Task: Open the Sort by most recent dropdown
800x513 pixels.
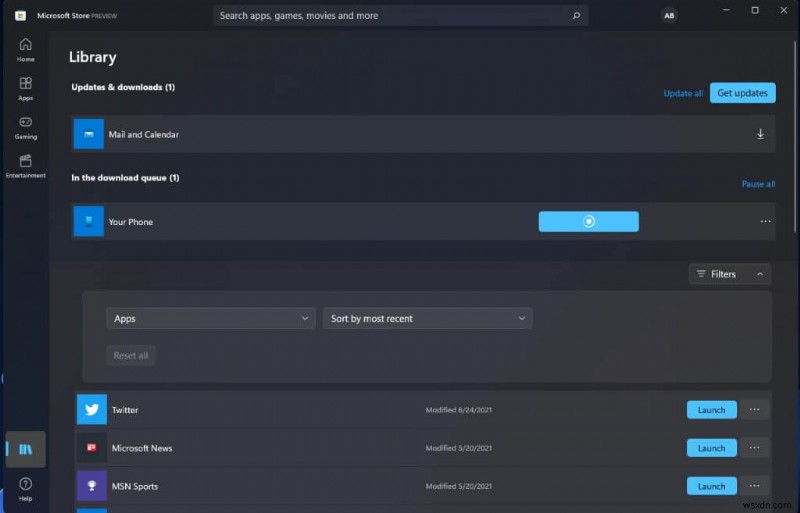Action: (428, 319)
